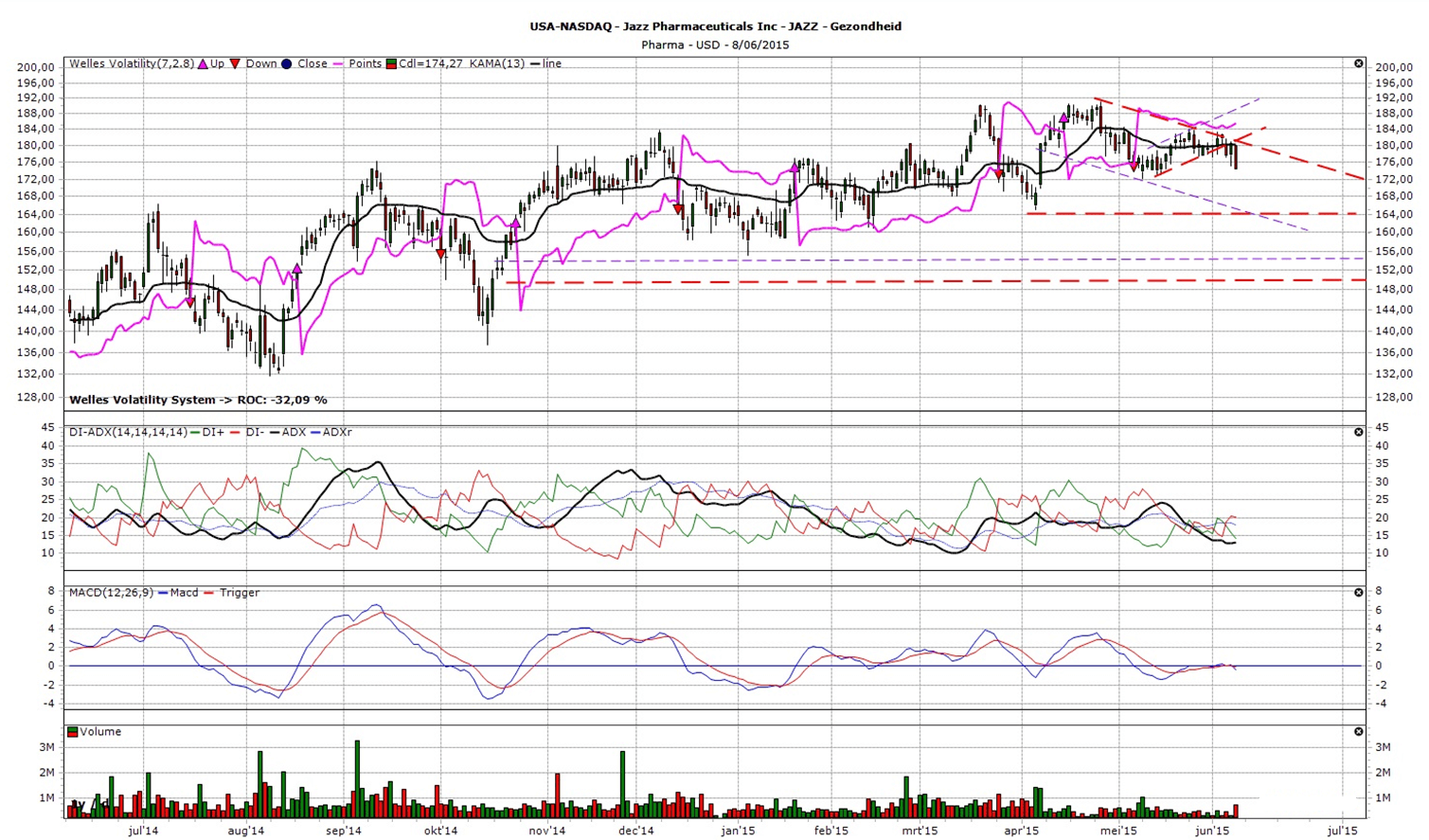The image size is (1429, 840).
Task: Click the subtitle 'Pharma - USD - 8/06/2015'
Action: 715,45
